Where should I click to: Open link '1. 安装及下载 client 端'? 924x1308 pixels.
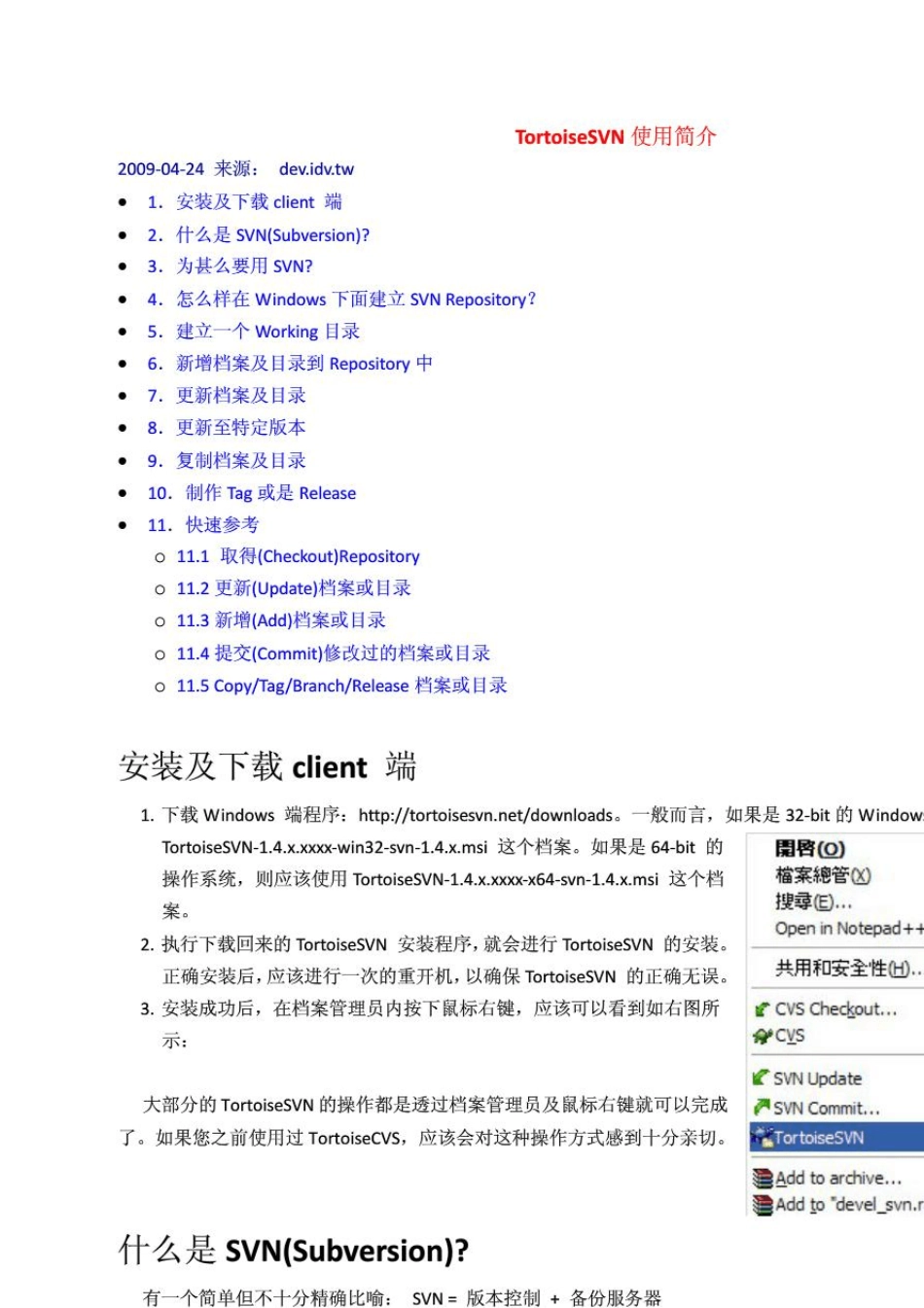point(244,202)
